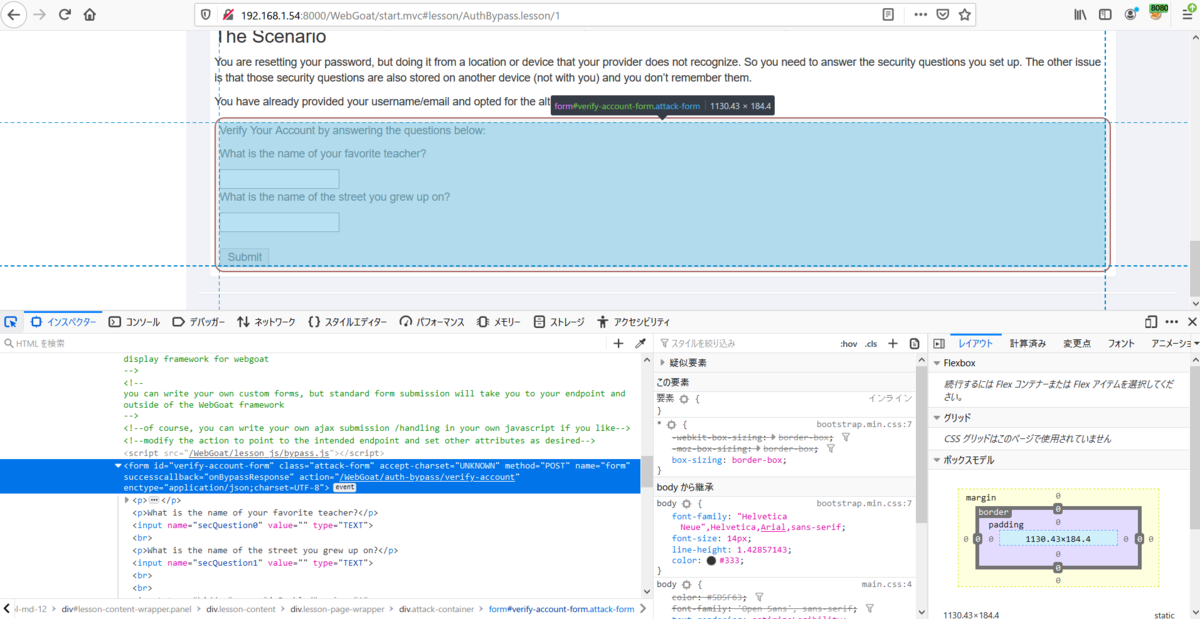Click the #333 color swatch
1200x619 pixels.
pos(712,561)
